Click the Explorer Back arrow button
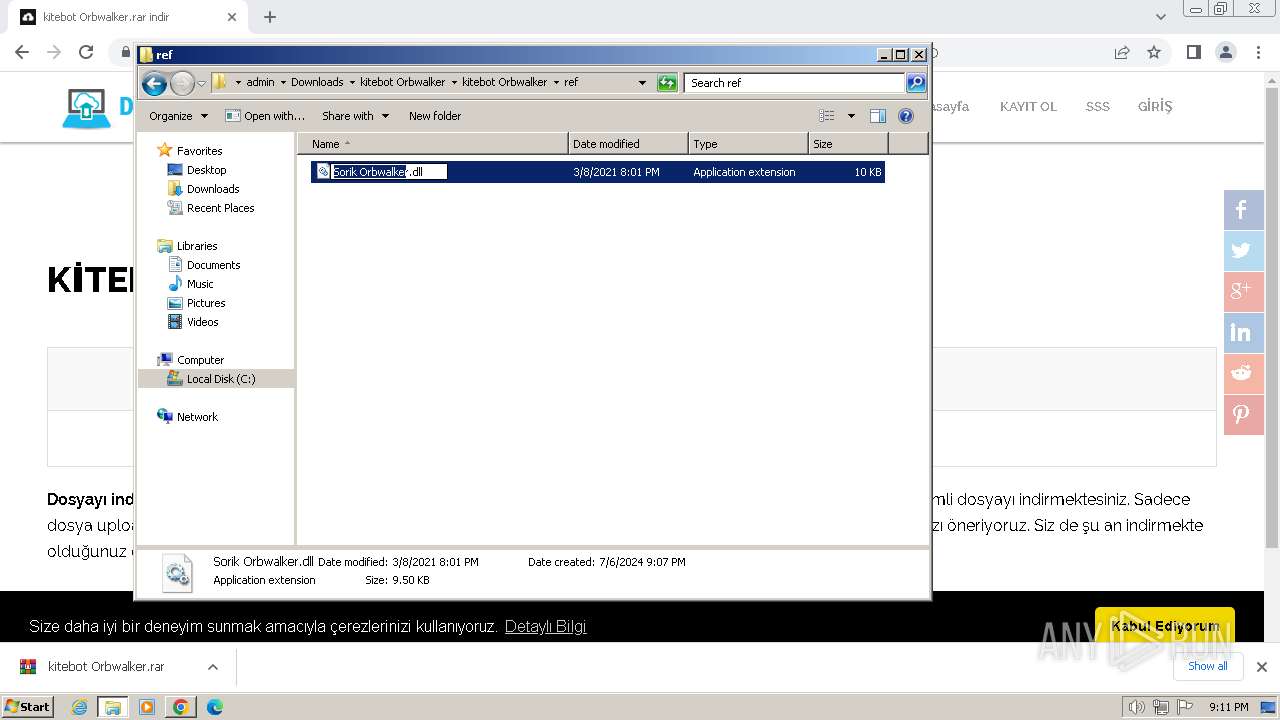Image resolution: width=1280 pixels, height=720 pixels. click(x=154, y=83)
